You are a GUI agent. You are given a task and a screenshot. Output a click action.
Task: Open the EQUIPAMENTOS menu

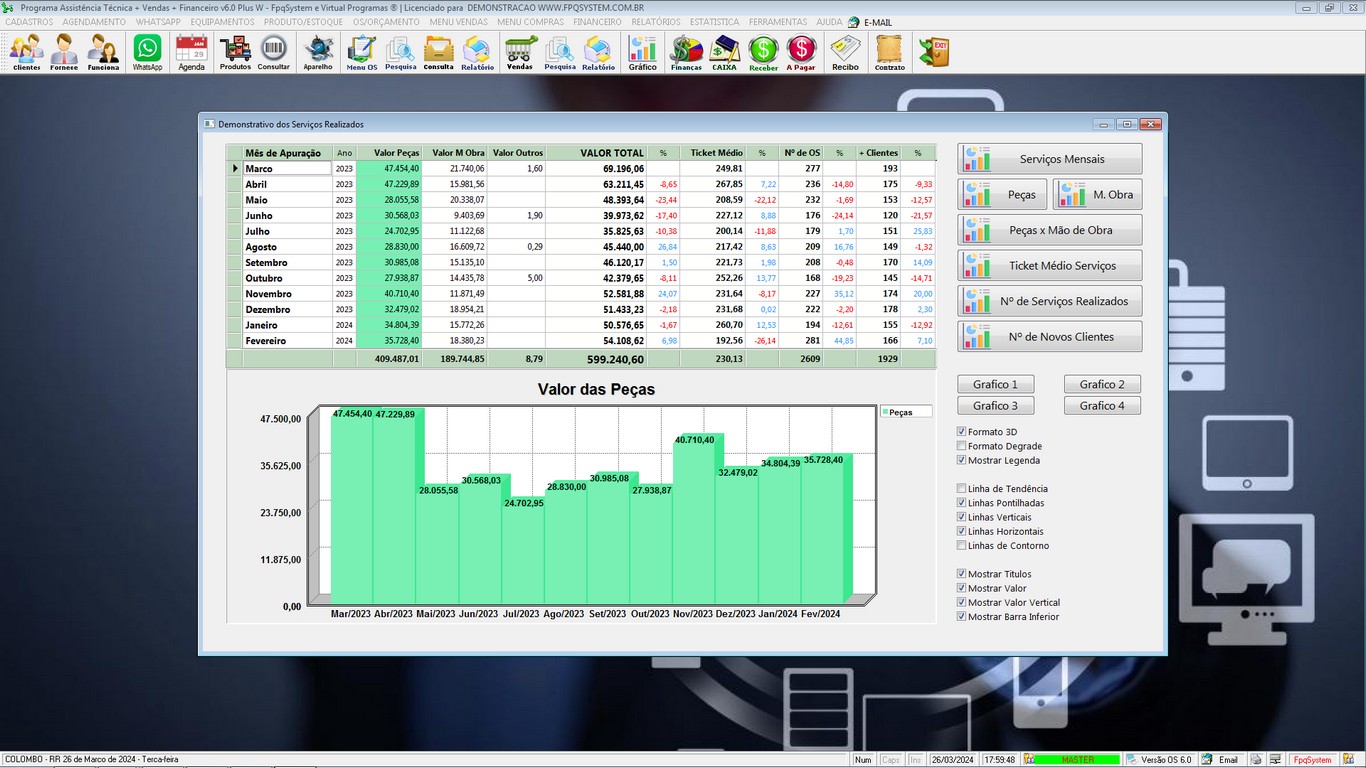point(223,22)
